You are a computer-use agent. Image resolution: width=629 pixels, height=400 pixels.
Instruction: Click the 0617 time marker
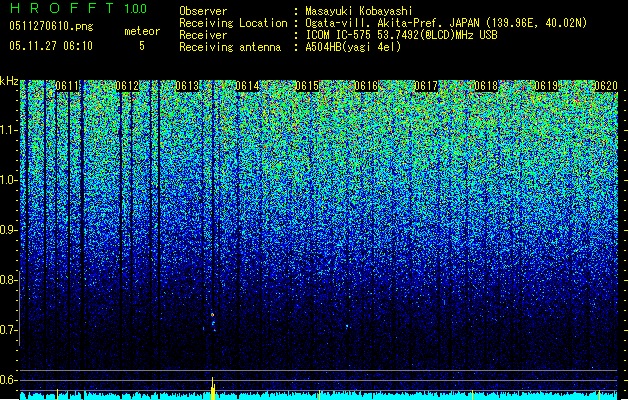click(x=426, y=86)
